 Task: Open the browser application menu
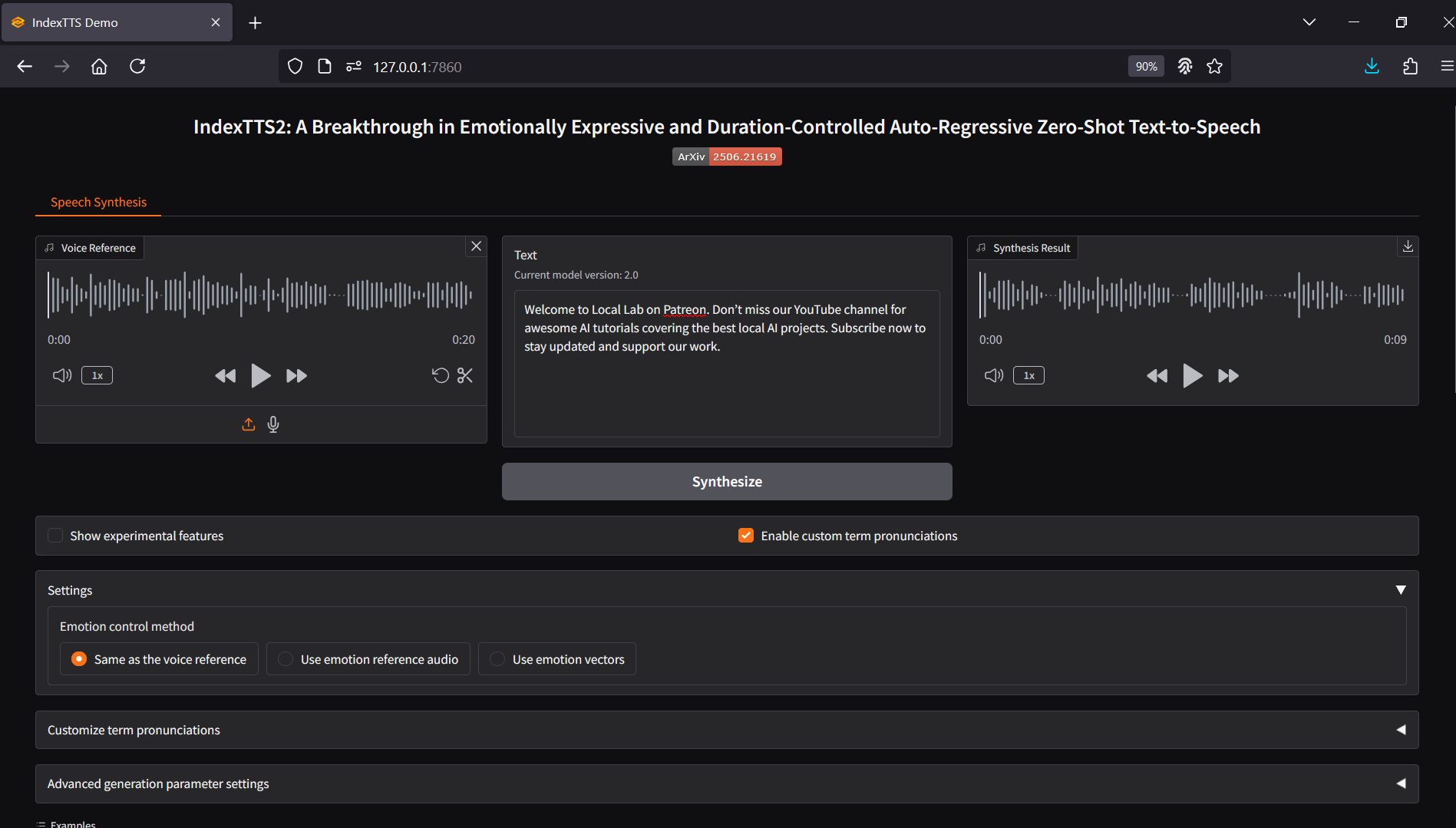[1447, 66]
